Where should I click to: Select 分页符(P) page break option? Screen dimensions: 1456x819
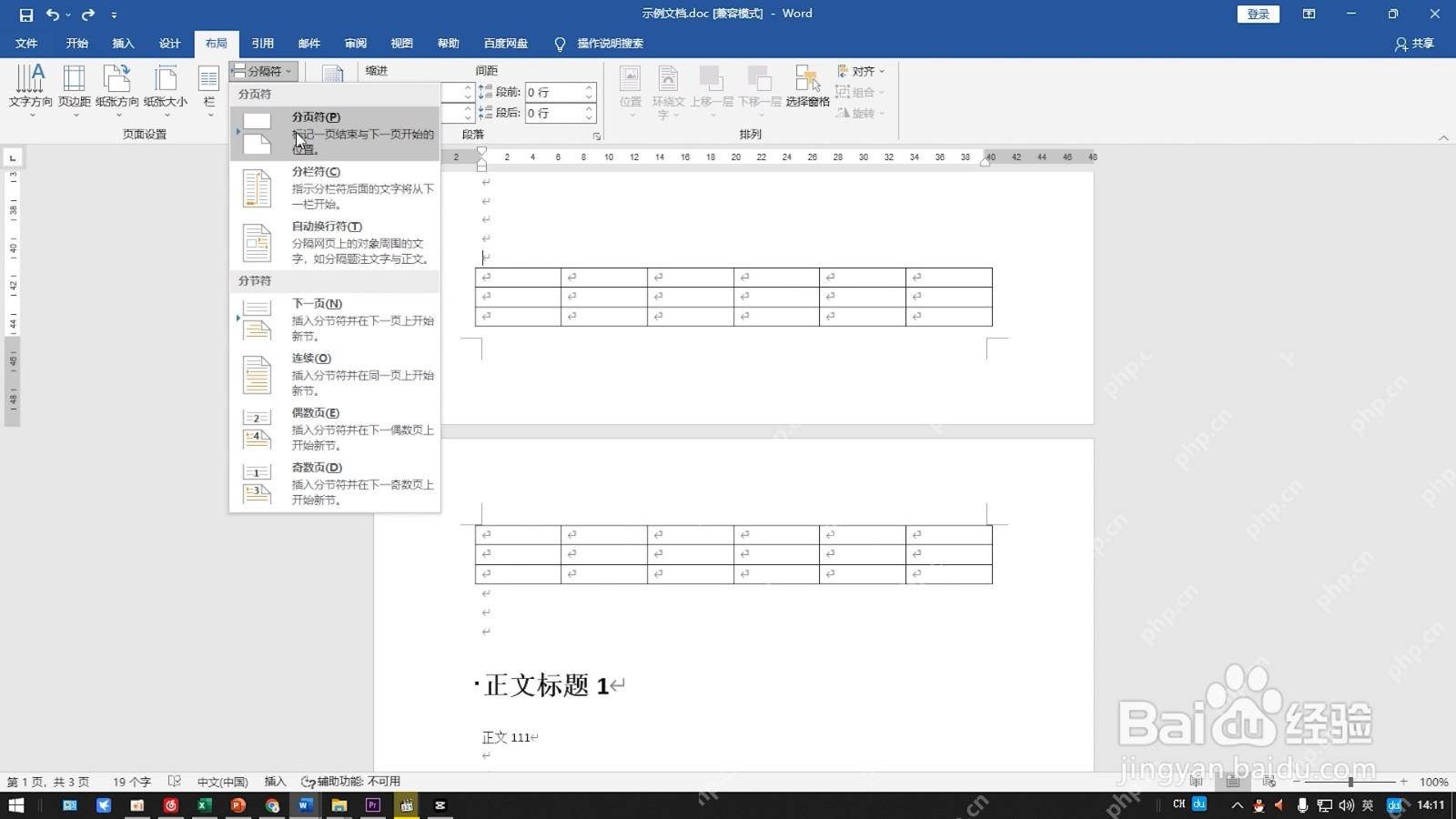coord(335,134)
